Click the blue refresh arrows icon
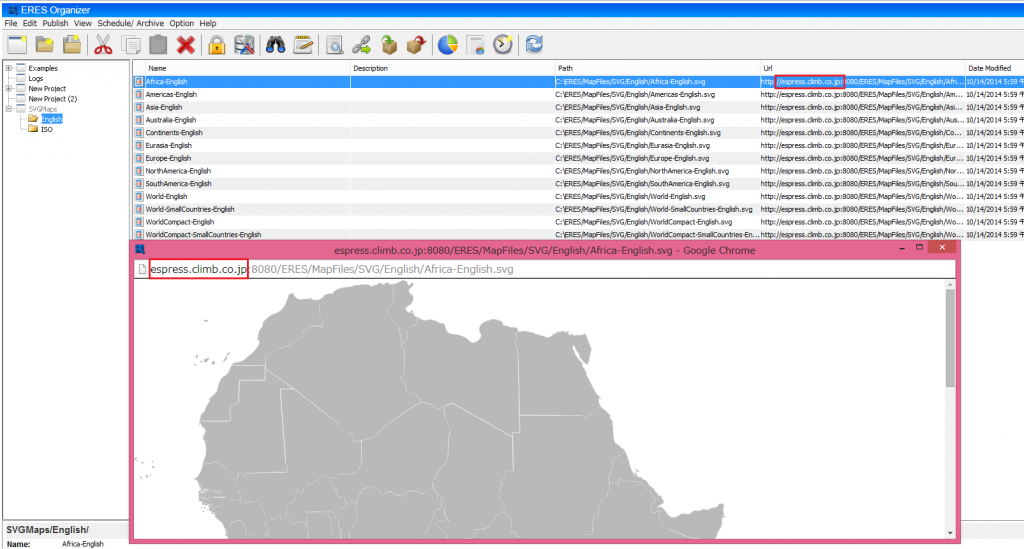This screenshot has height=549, width=1024. point(535,45)
